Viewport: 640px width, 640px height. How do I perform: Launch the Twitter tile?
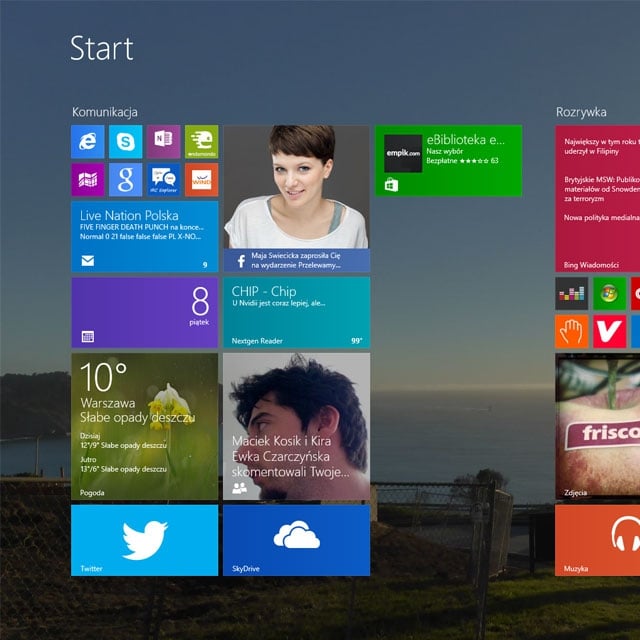[145, 540]
